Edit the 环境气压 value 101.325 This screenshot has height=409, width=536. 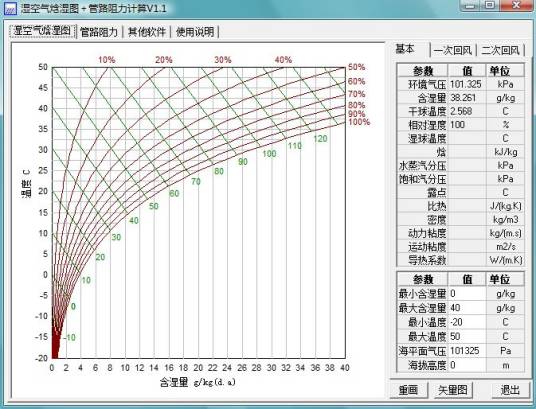[467, 84]
